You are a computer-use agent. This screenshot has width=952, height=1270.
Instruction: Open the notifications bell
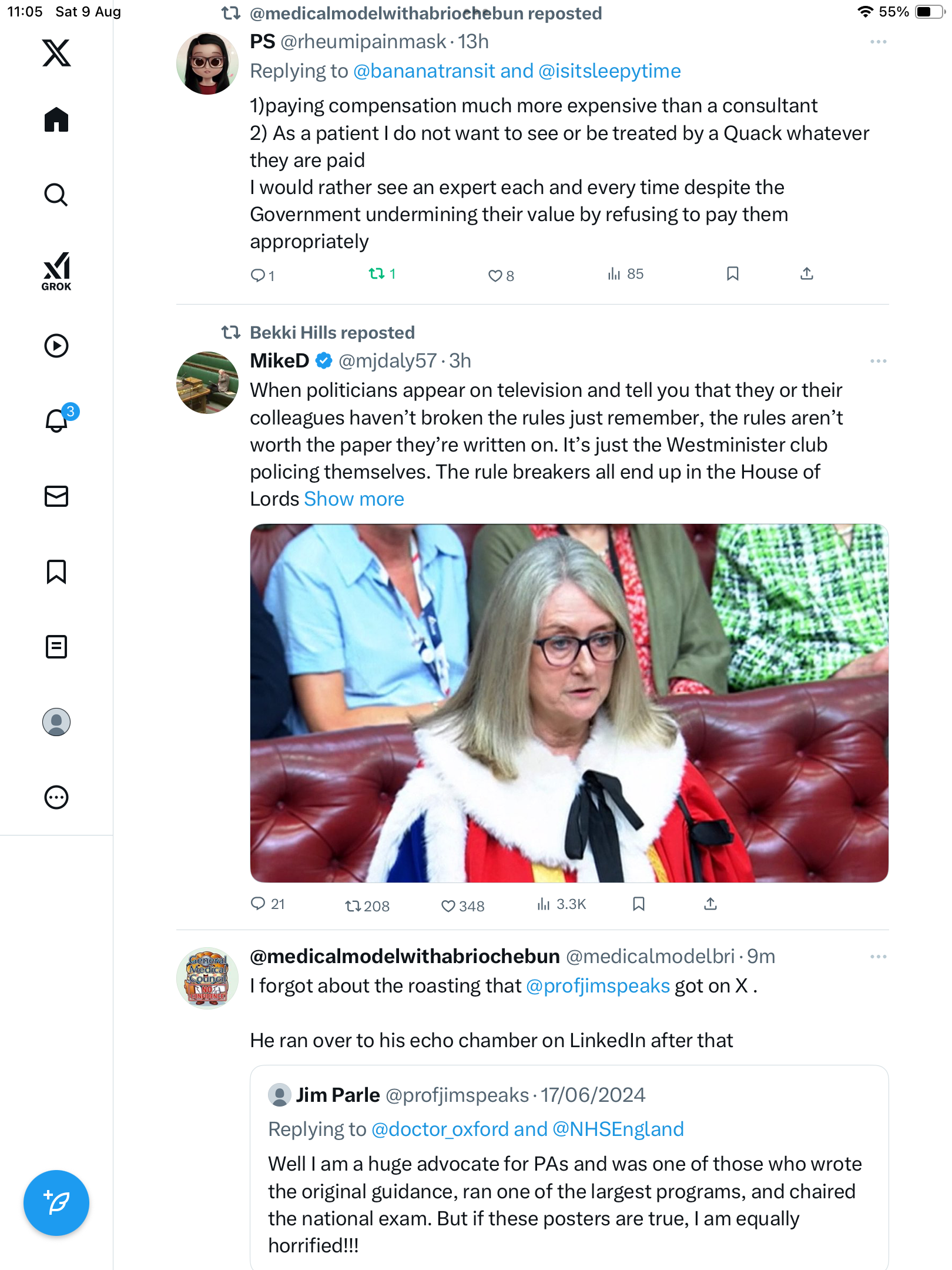56,420
